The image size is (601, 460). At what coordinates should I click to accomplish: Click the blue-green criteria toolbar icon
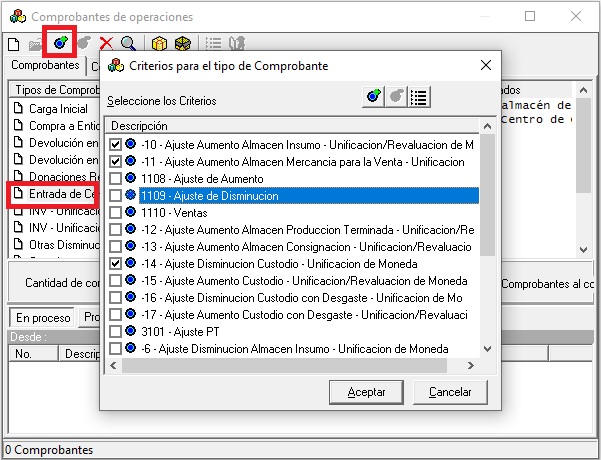(61, 43)
